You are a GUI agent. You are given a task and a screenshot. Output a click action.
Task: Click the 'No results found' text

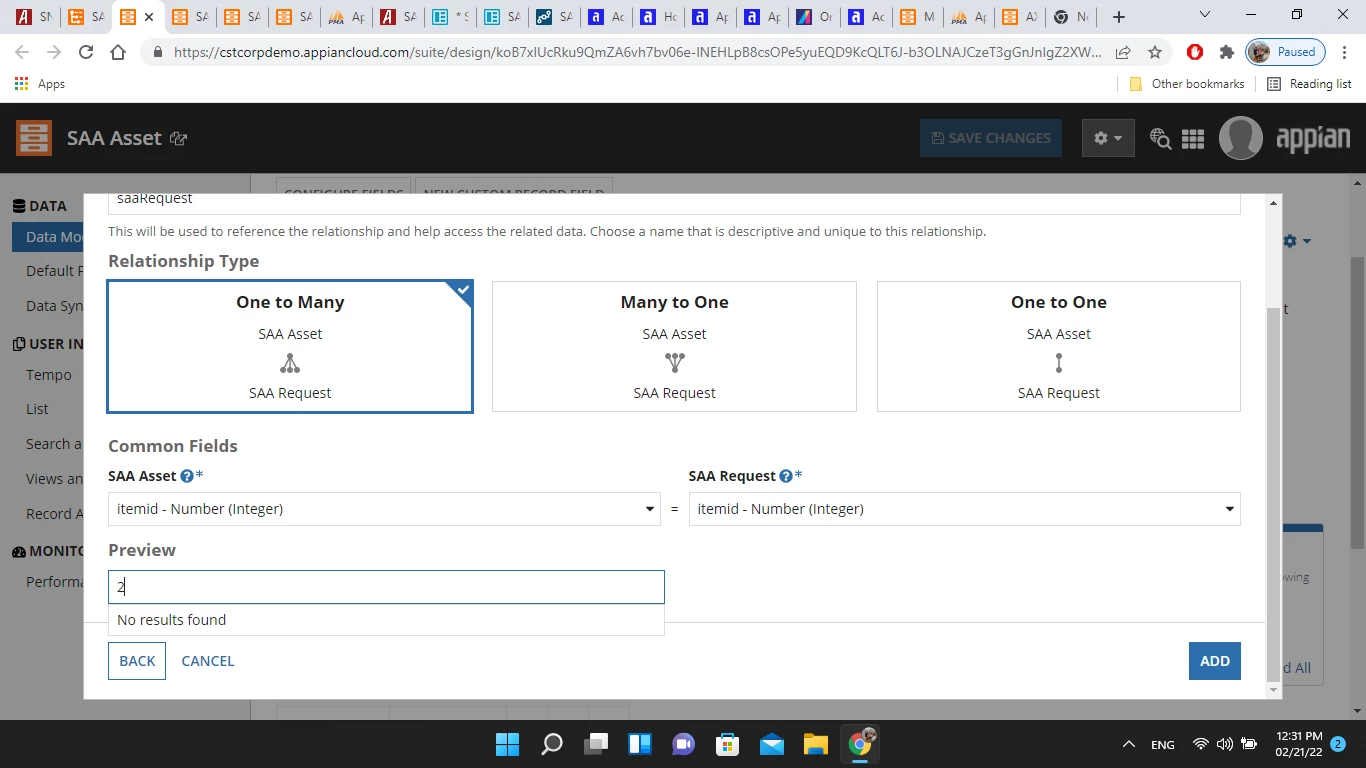(x=172, y=620)
